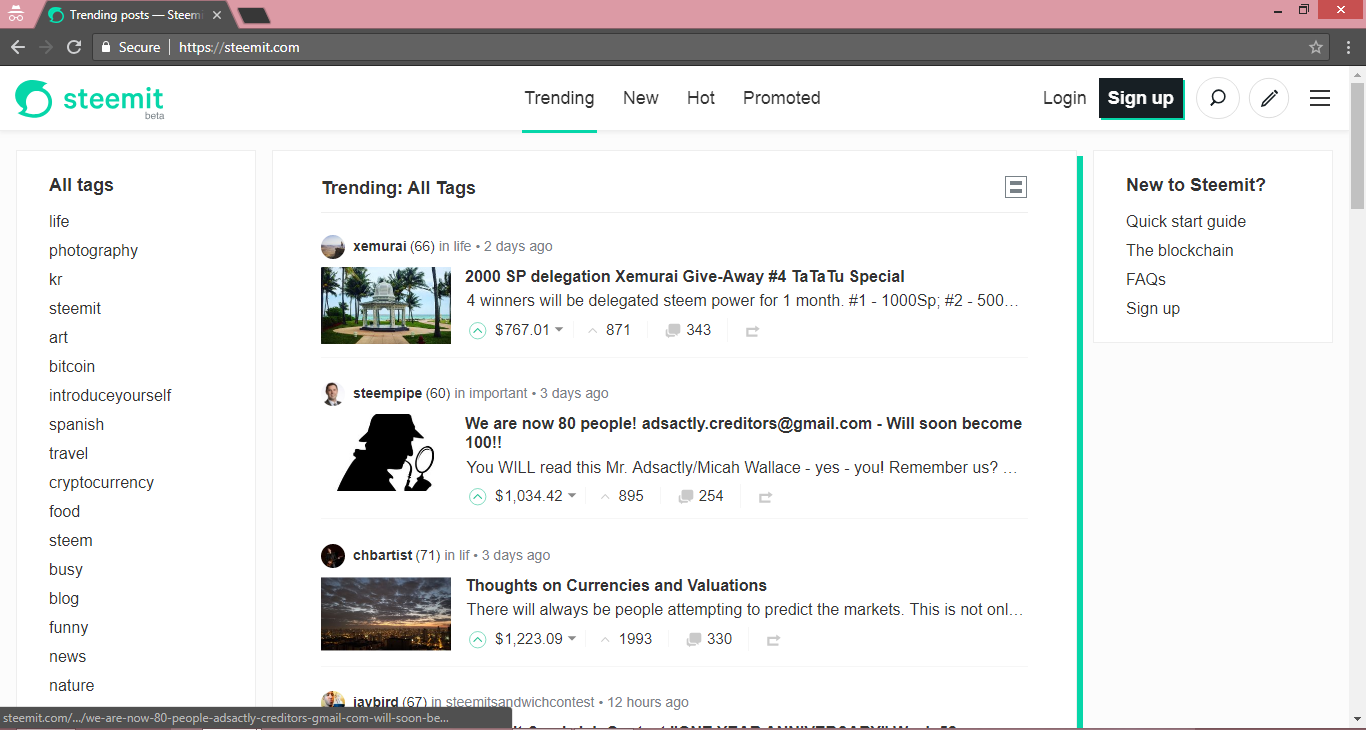Open the detective silhouette post thumbnail
Screen dimensions: 1366x730
[386, 452]
